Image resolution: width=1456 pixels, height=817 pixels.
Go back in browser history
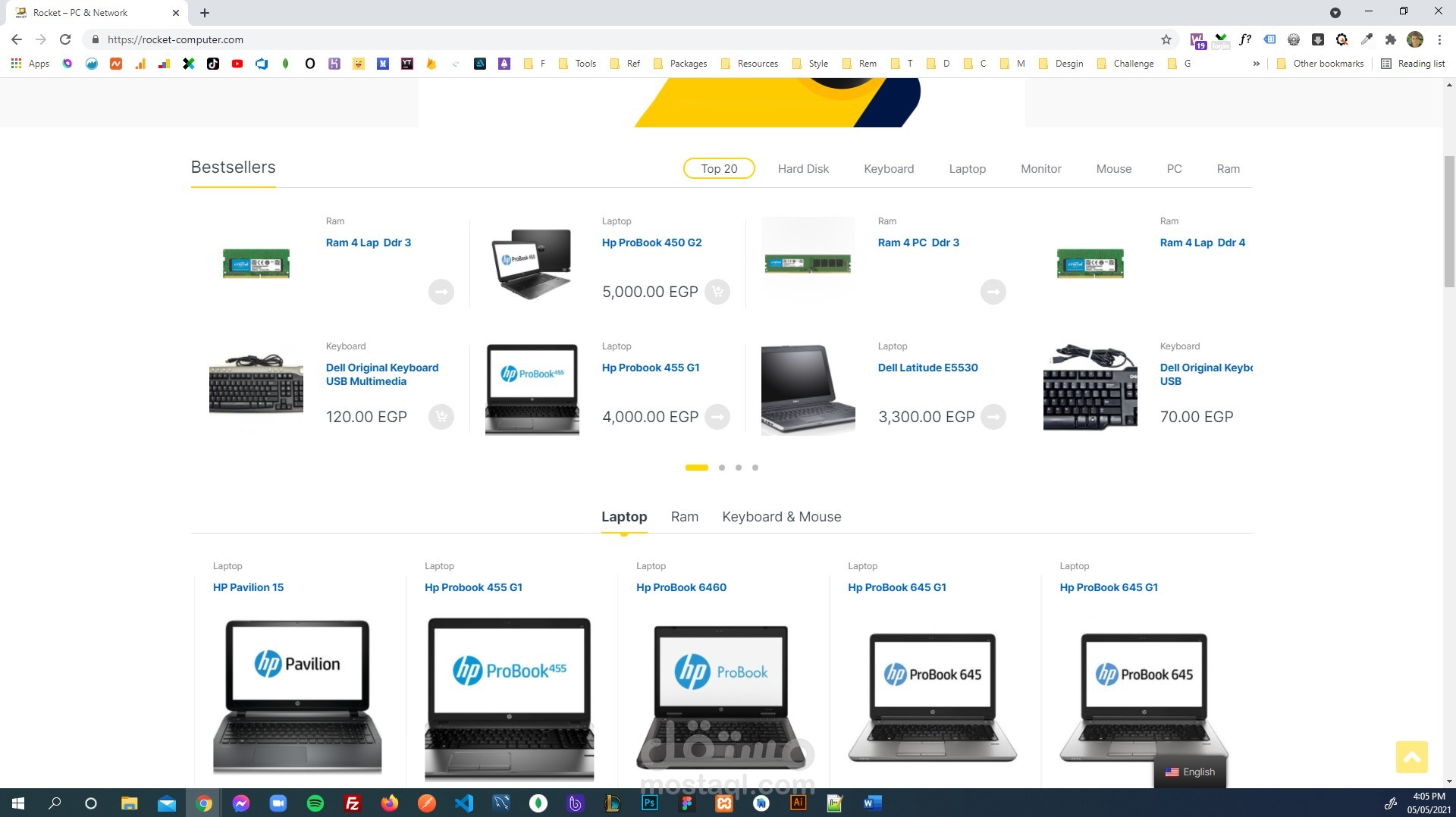click(17, 39)
